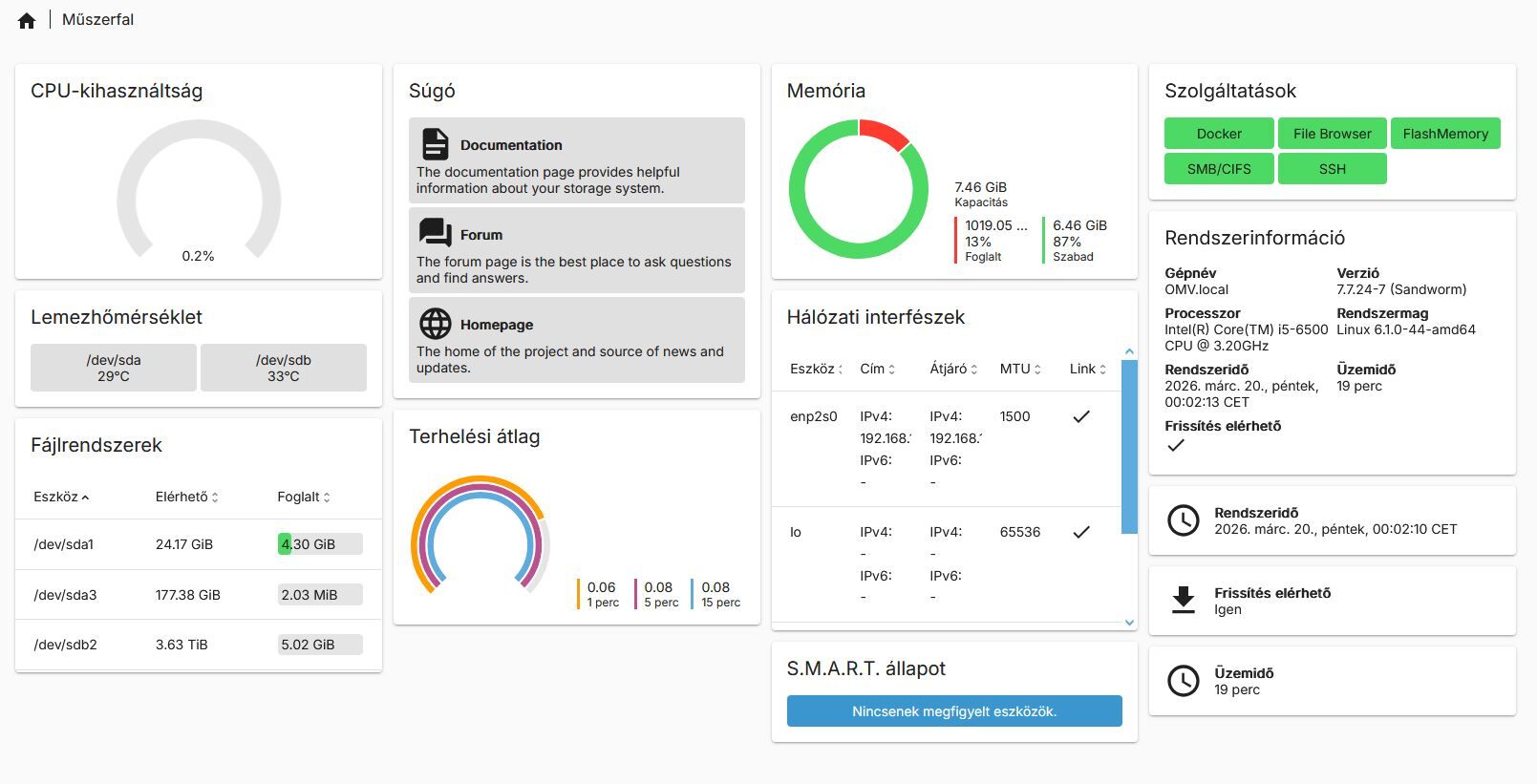Open the Homepage help card
Image resolution: width=1537 pixels, height=784 pixels.
coord(576,340)
